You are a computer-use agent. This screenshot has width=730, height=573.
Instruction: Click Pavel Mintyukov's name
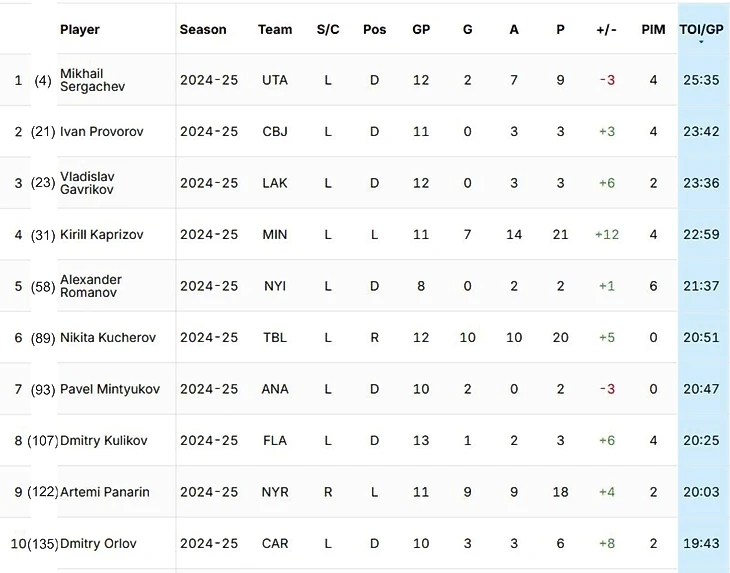(x=110, y=389)
